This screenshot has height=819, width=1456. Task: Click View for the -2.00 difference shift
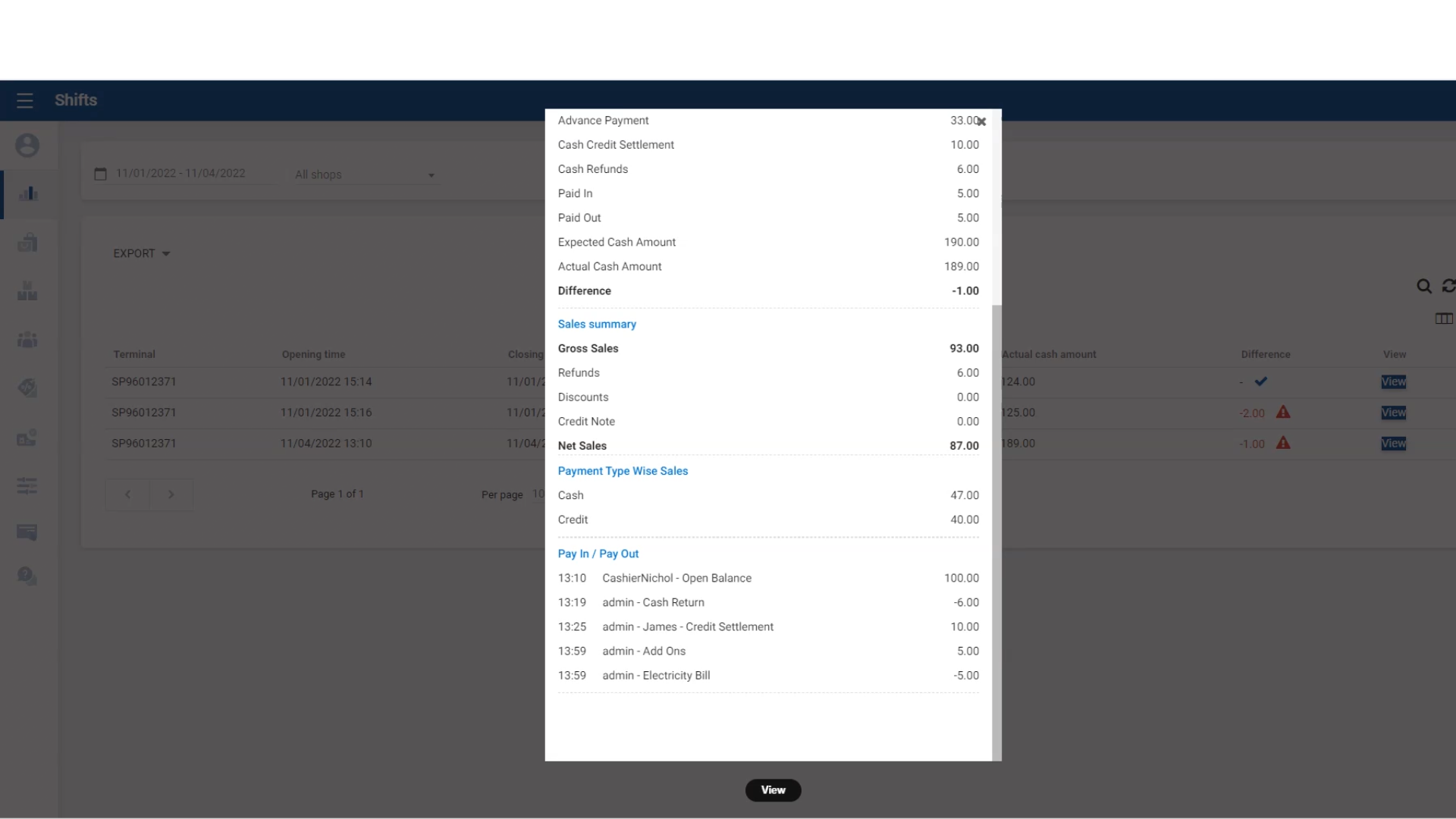[x=1393, y=413]
